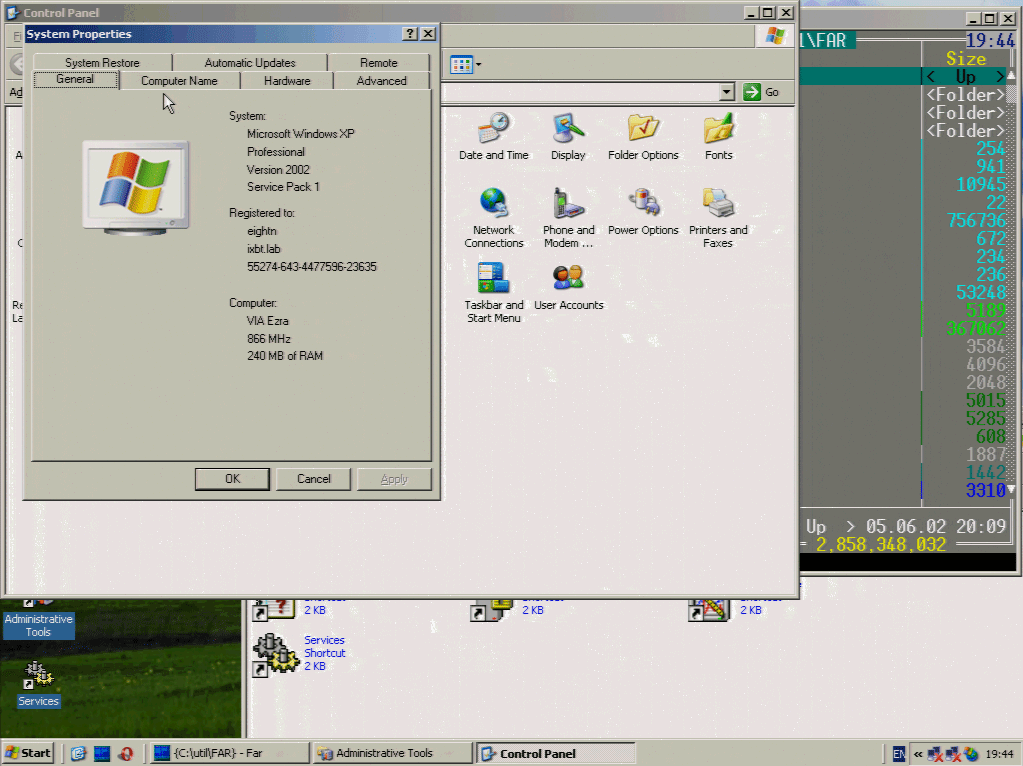This screenshot has height=766, width=1023.
Task: Click the Internet Explorer quick launch icon
Action: click(x=78, y=754)
